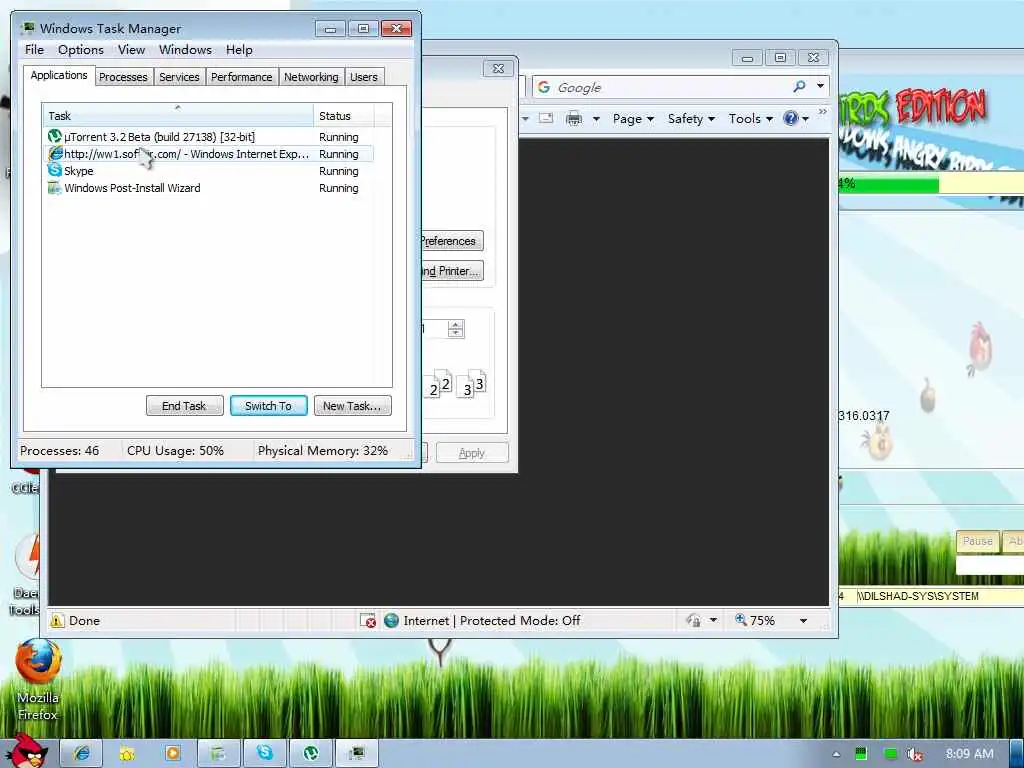Image resolution: width=1024 pixels, height=768 pixels.
Task: Select the Applications tab
Action: click(59, 75)
